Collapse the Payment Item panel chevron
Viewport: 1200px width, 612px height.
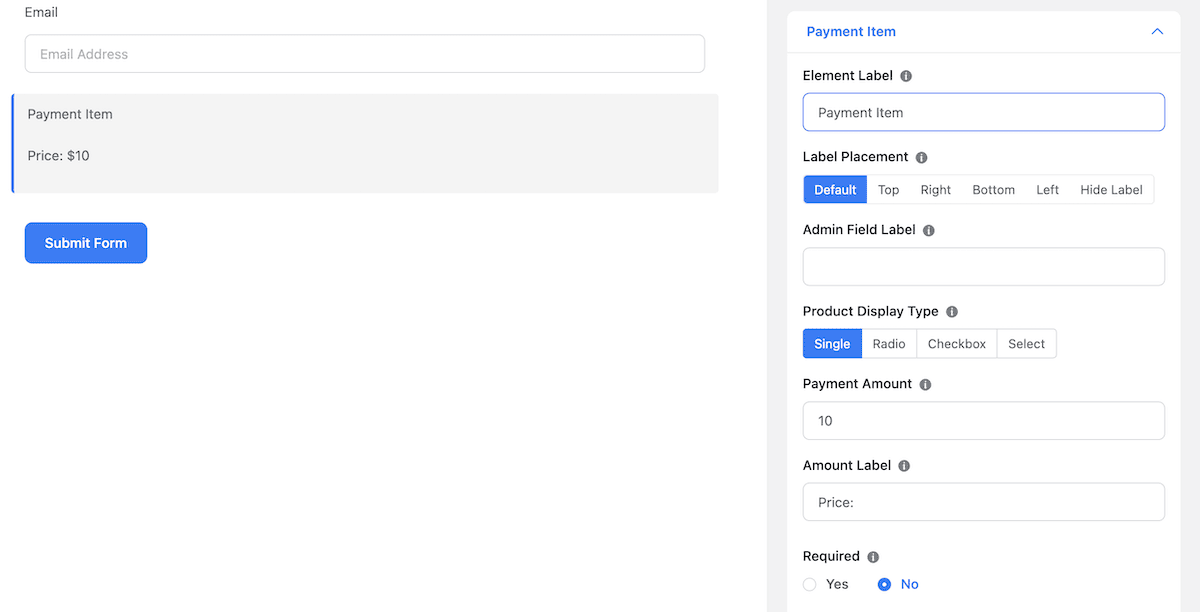(1157, 32)
